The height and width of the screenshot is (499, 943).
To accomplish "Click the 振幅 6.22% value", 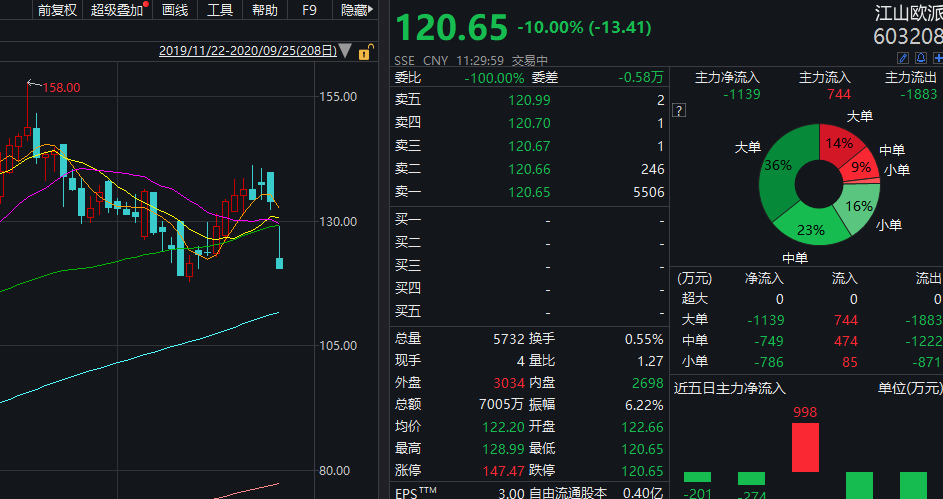I will click(644, 405).
